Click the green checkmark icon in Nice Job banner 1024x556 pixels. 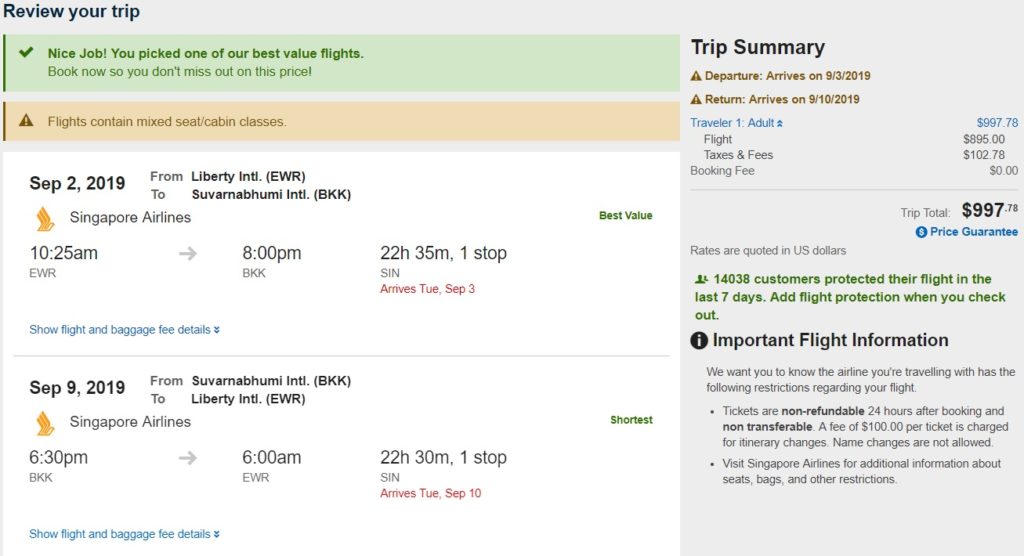(x=26, y=53)
